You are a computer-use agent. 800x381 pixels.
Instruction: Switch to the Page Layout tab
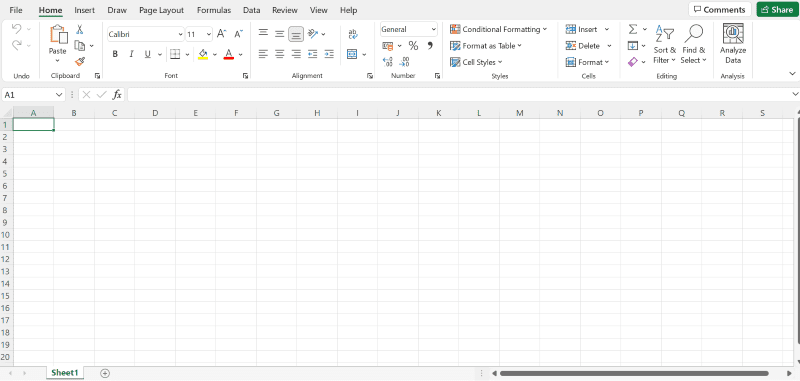[x=161, y=10]
